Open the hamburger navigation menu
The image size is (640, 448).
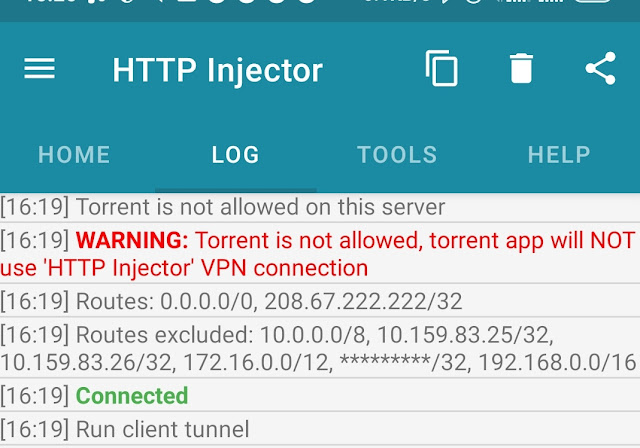(39, 68)
